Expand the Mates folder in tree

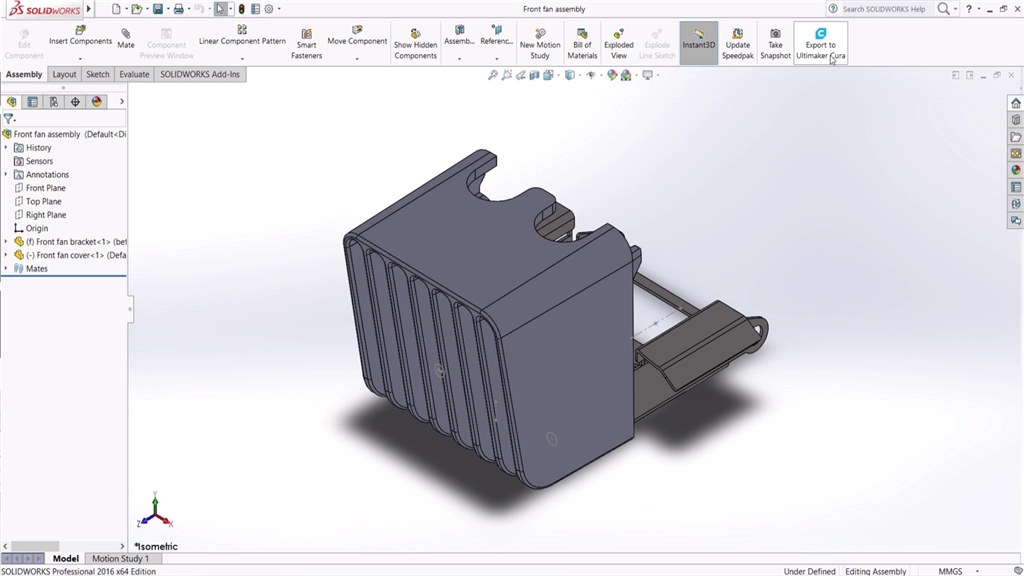(6, 269)
